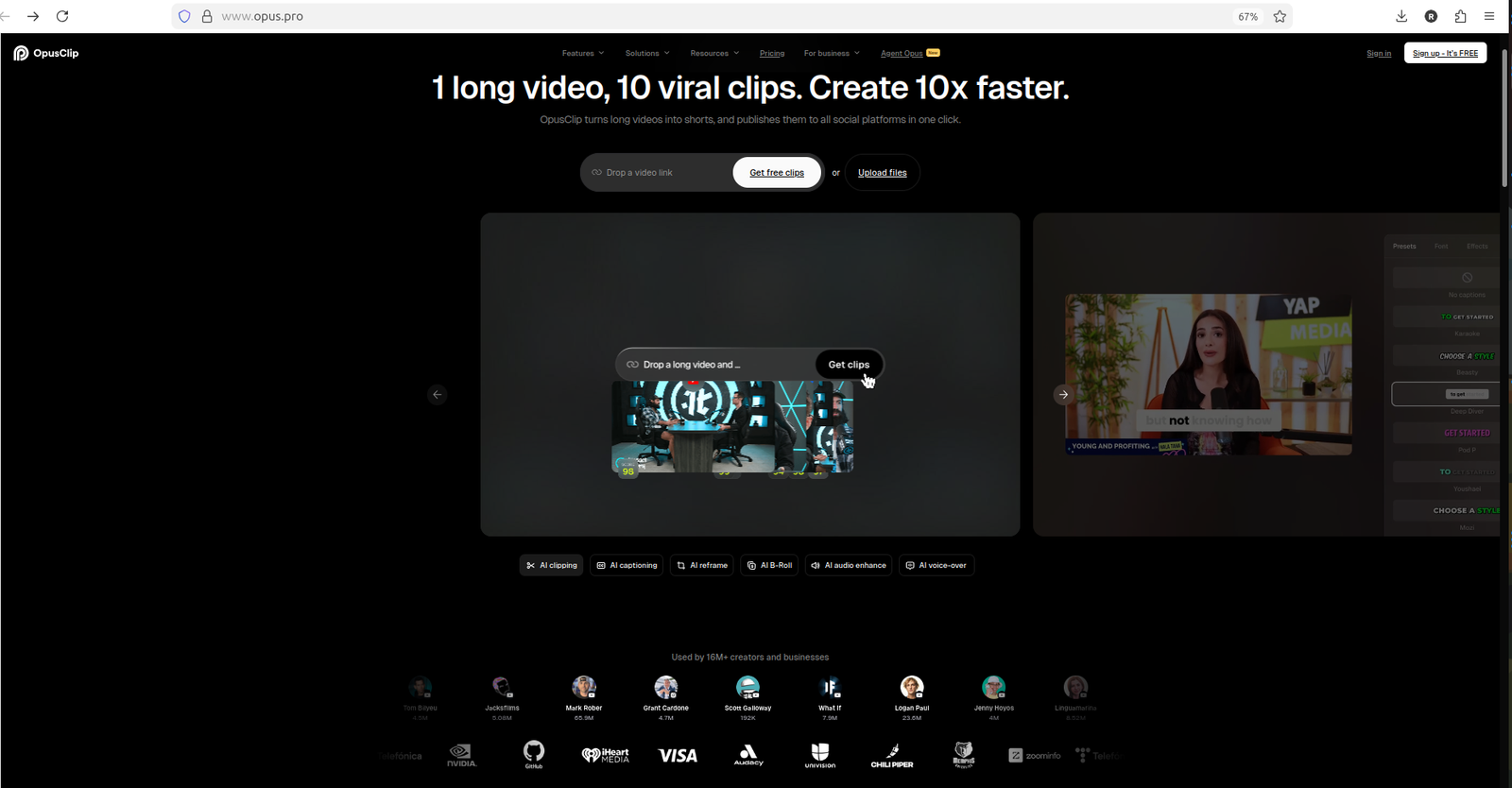Screen dimensions: 1512x788
Task: Select the AI voice-over tab
Action: [936, 565]
